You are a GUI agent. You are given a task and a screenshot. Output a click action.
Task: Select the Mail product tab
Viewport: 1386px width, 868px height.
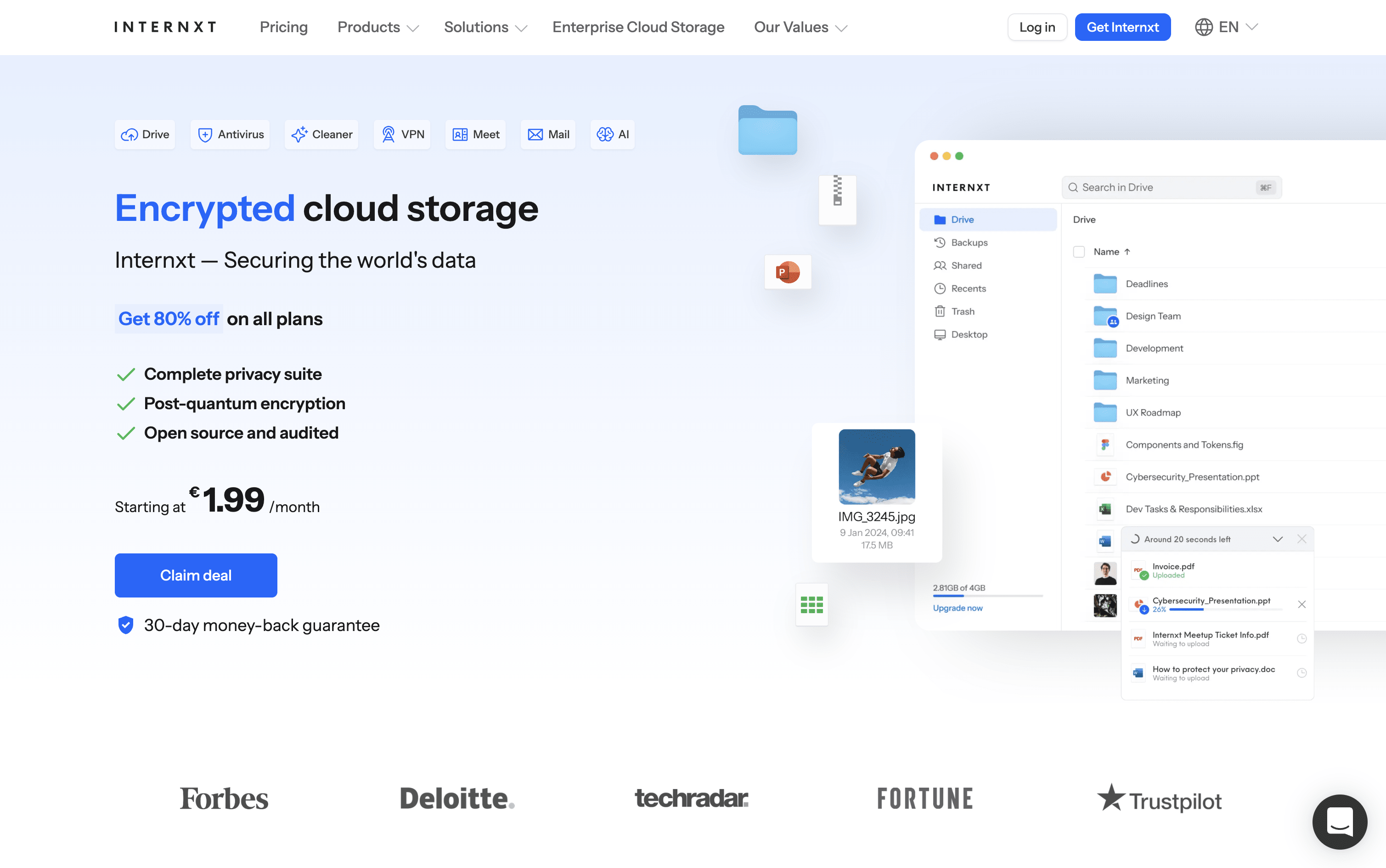coord(548,134)
